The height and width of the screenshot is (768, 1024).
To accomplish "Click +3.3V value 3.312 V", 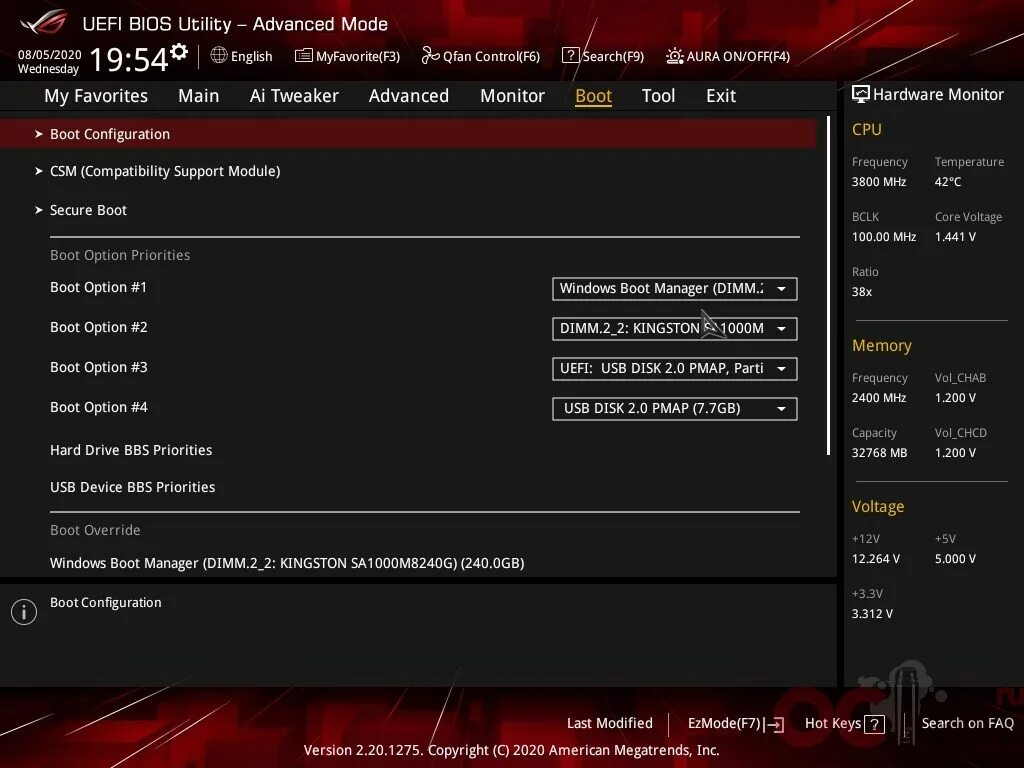I will click(872, 613).
